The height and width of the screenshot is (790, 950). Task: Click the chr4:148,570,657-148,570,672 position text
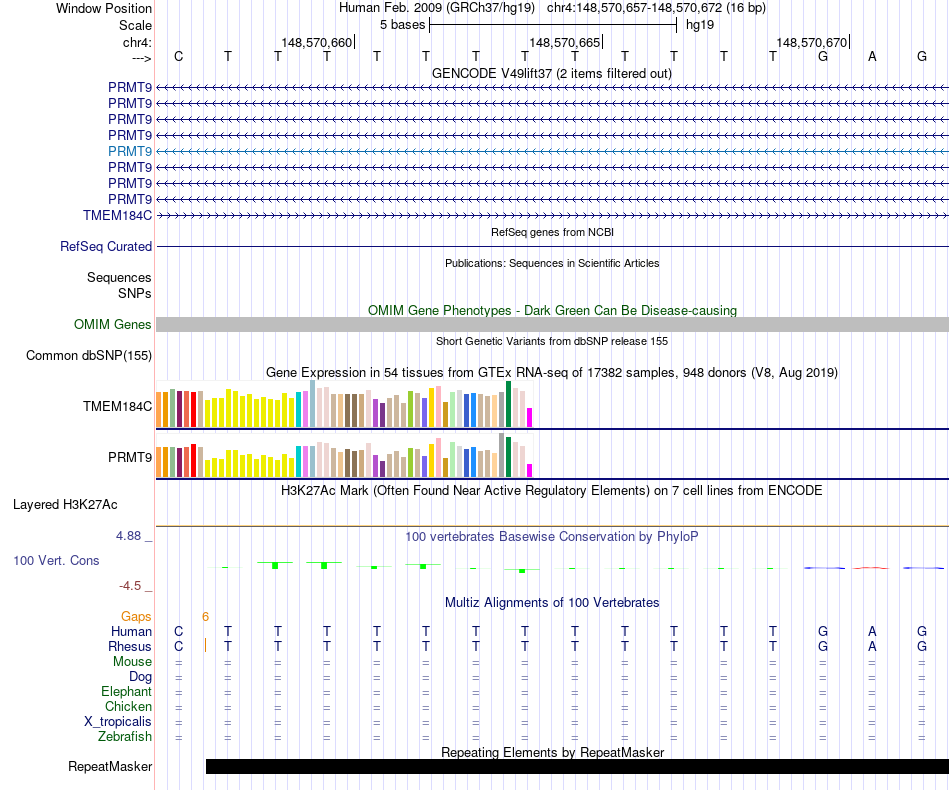pyautogui.click(x=634, y=8)
